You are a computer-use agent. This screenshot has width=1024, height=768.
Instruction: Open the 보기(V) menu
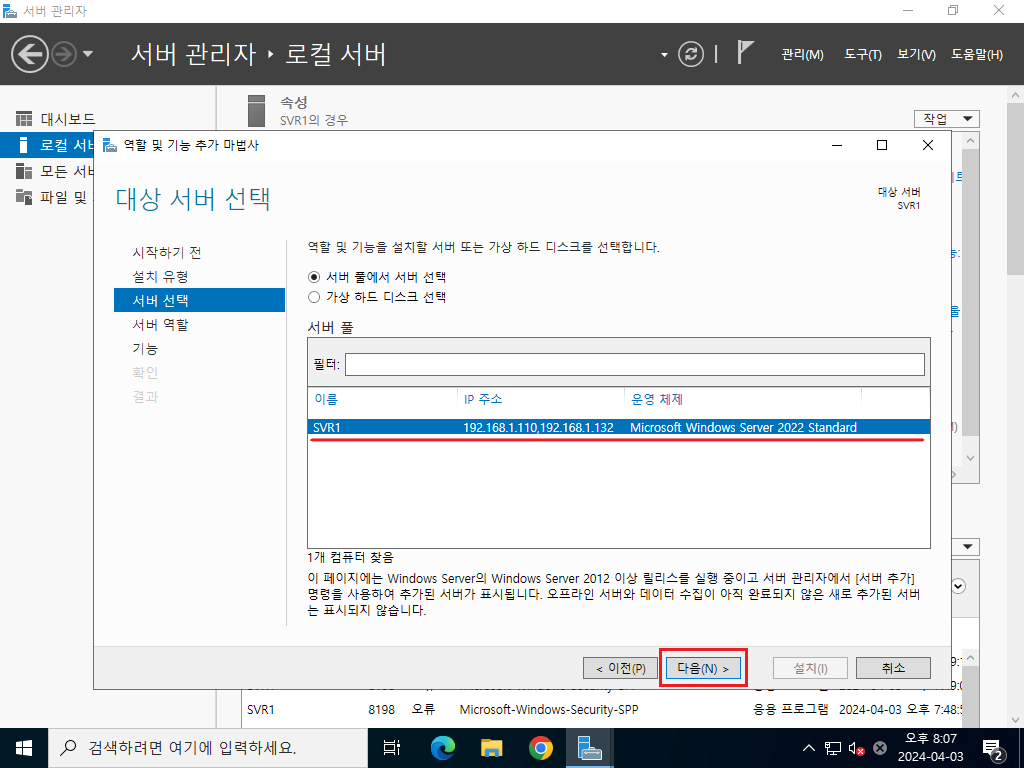click(916, 55)
